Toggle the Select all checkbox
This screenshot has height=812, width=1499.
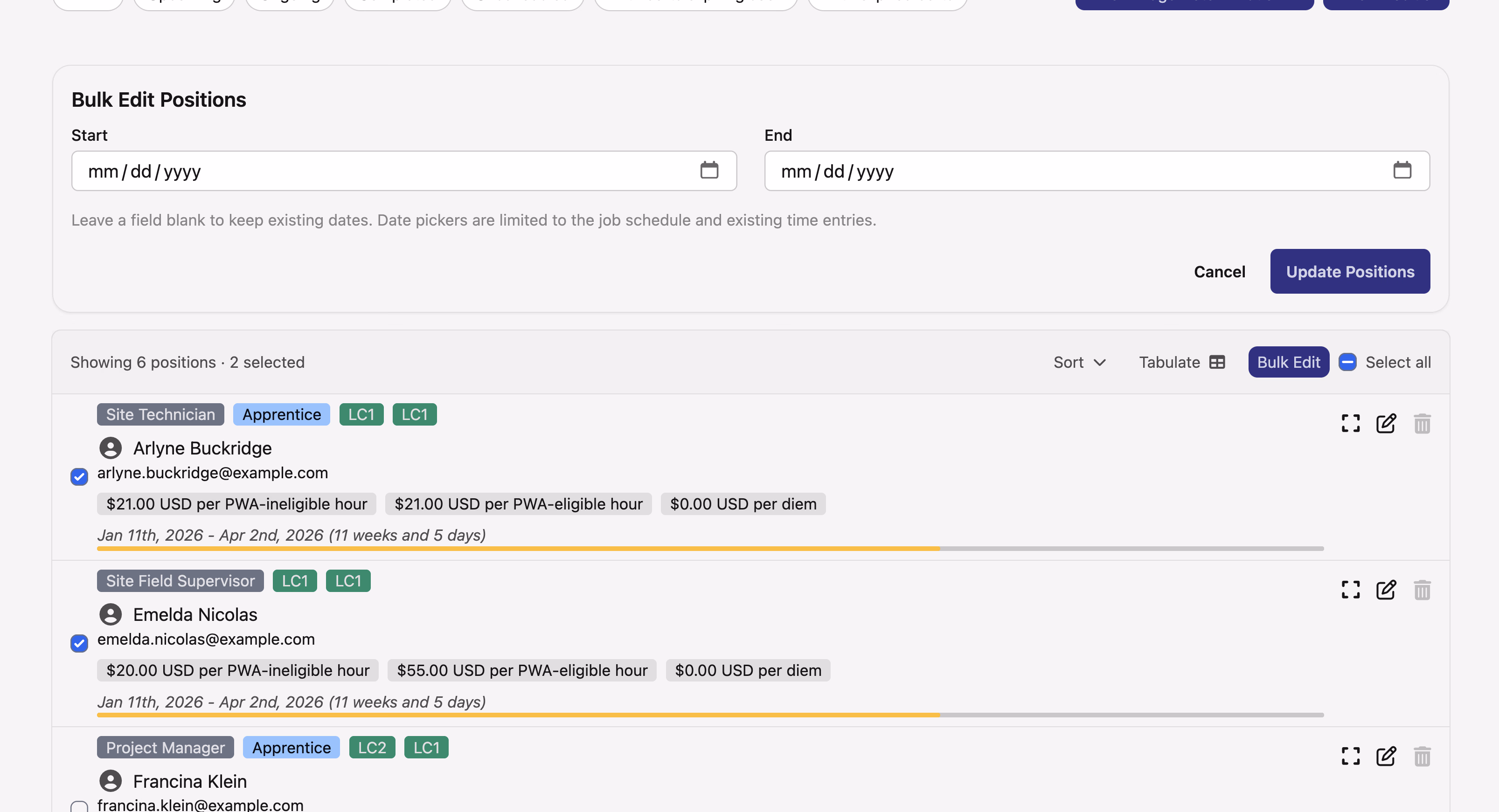click(x=1348, y=362)
